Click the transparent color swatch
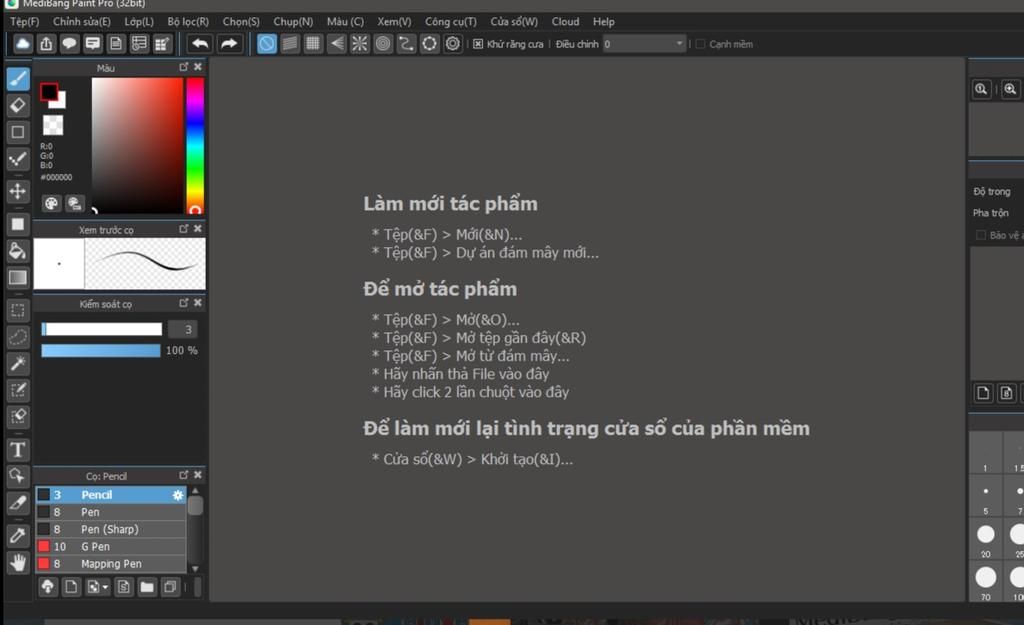The width and height of the screenshot is (1024, 625). pyautogui.click(x=53, y=125)
